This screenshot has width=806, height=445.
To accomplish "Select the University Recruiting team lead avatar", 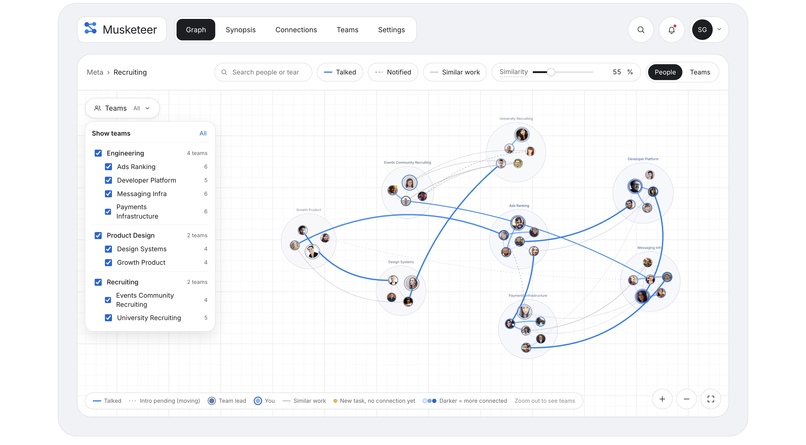I will [x=522, y=135].
